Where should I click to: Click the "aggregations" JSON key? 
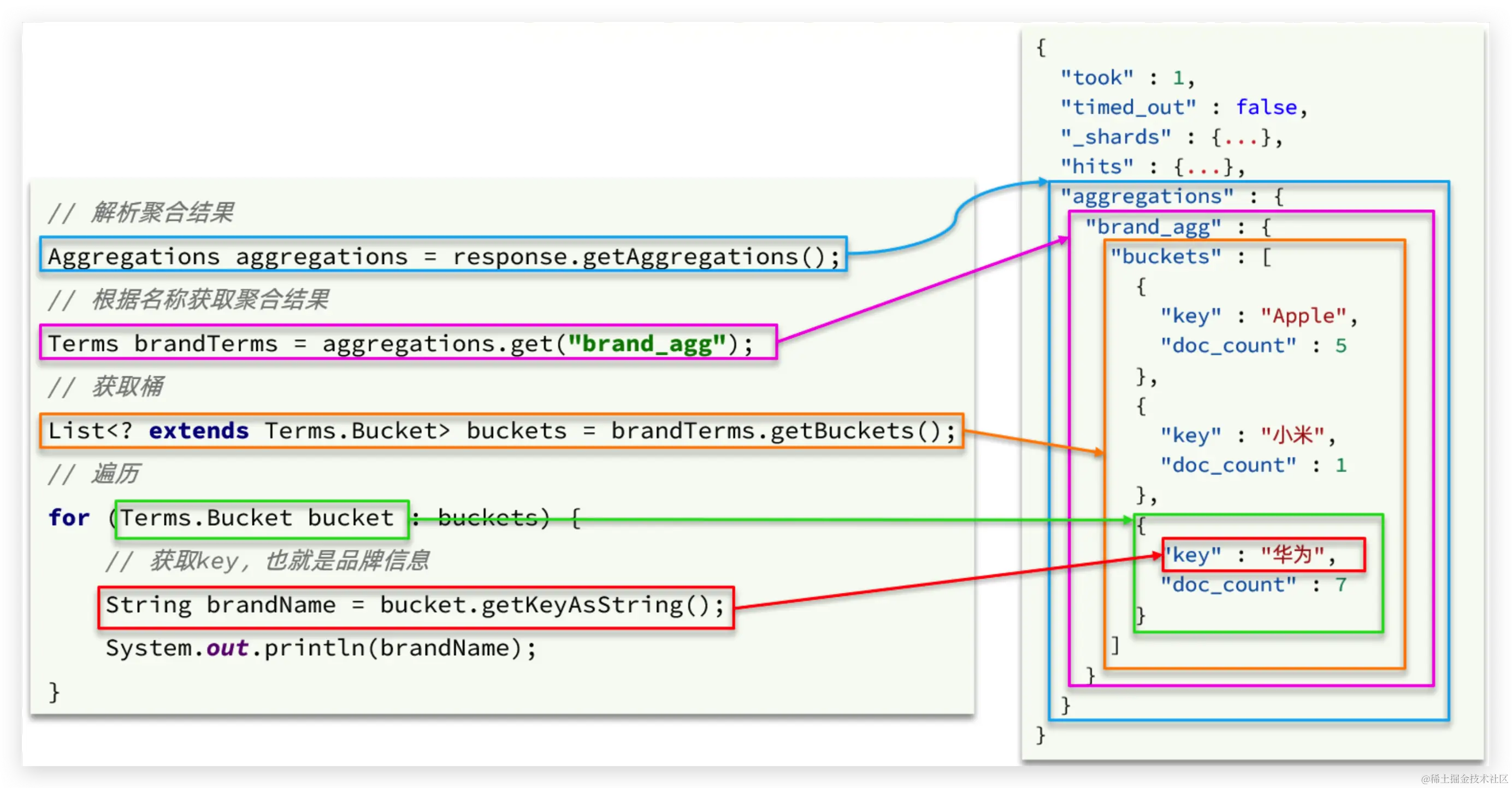[1147, 196]
